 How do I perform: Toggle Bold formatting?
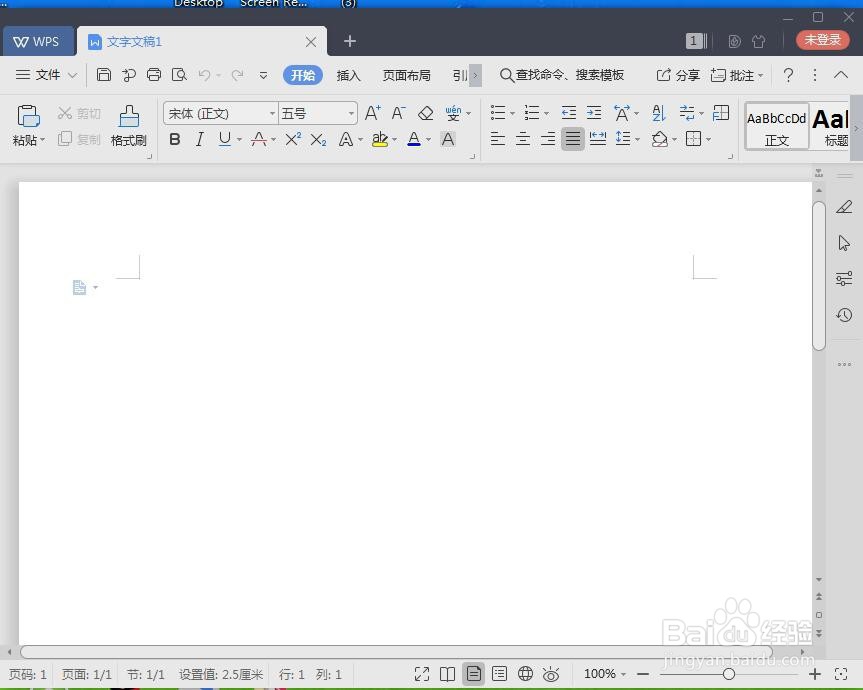174,139
